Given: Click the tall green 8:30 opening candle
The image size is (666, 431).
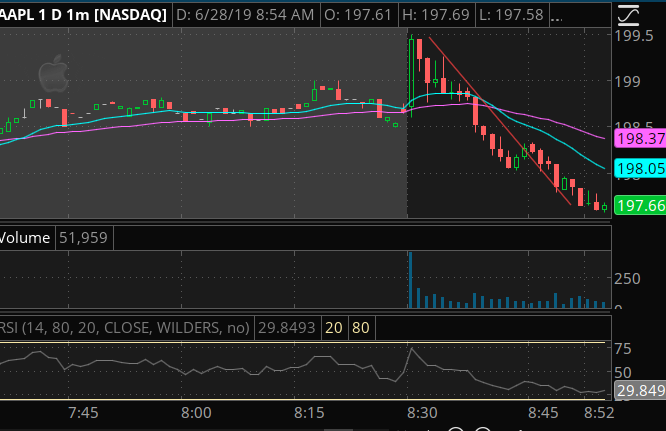Looking at the screenshot, I should coord(412,73).
